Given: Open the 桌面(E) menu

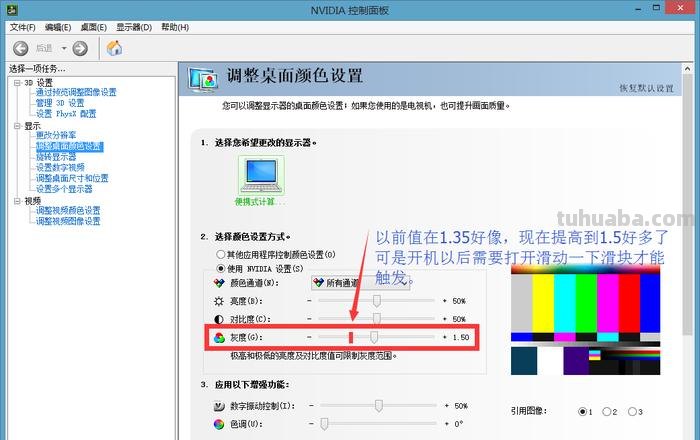Looking at the screenshot, I should pos(93,27).
